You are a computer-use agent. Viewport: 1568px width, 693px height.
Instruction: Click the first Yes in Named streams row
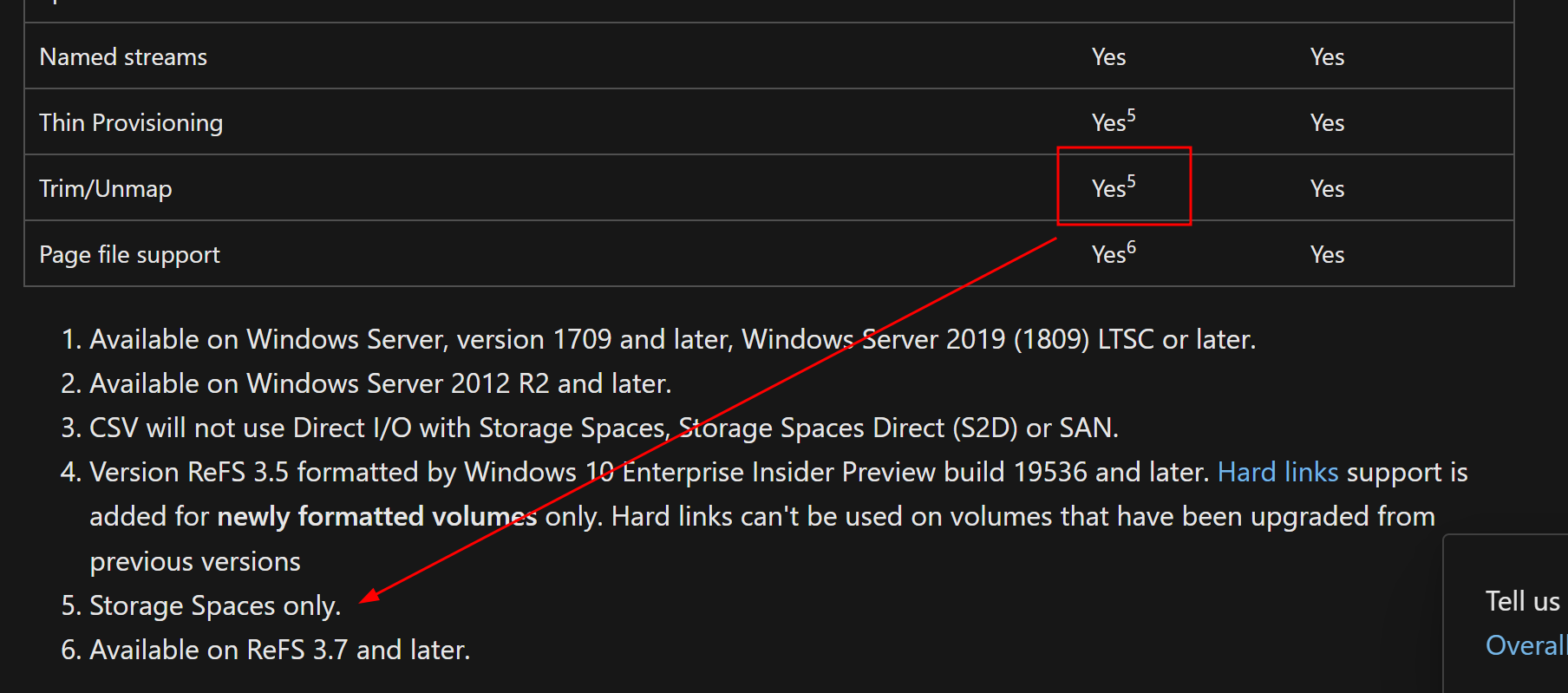1108,57
